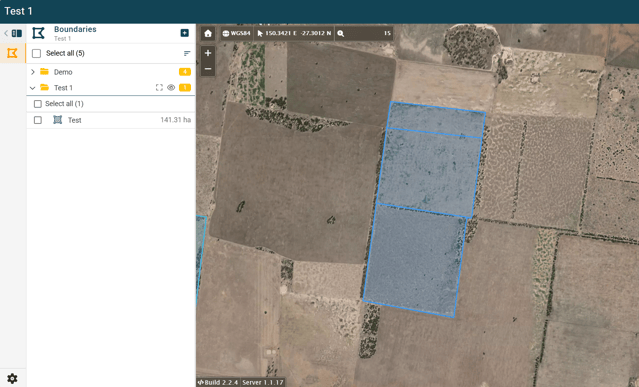Select the Test 1 folder row
The width and height of the screenshot is (639, 387).
(x=111, y=88)
